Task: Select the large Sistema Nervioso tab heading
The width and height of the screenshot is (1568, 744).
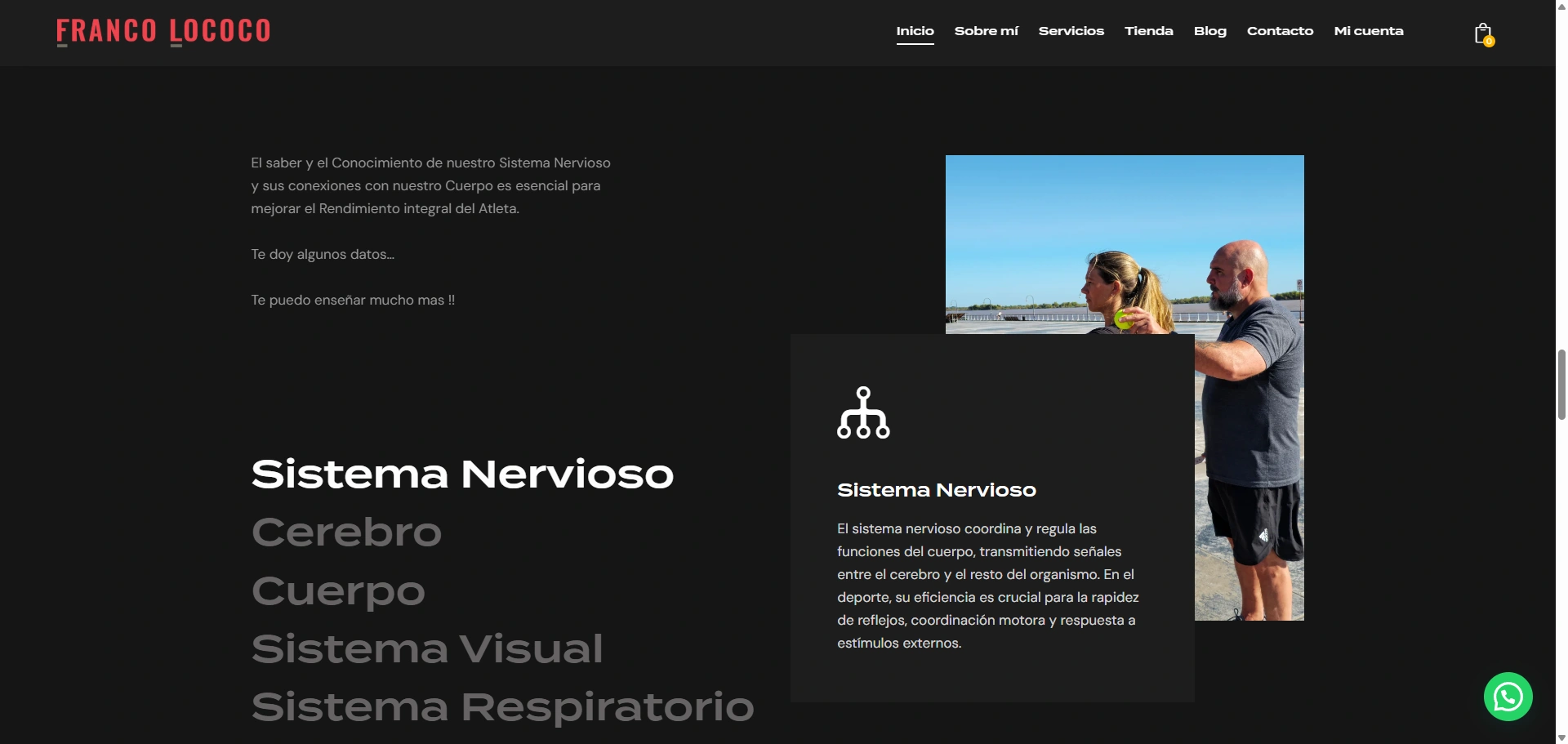Action: tap(462, 474)
